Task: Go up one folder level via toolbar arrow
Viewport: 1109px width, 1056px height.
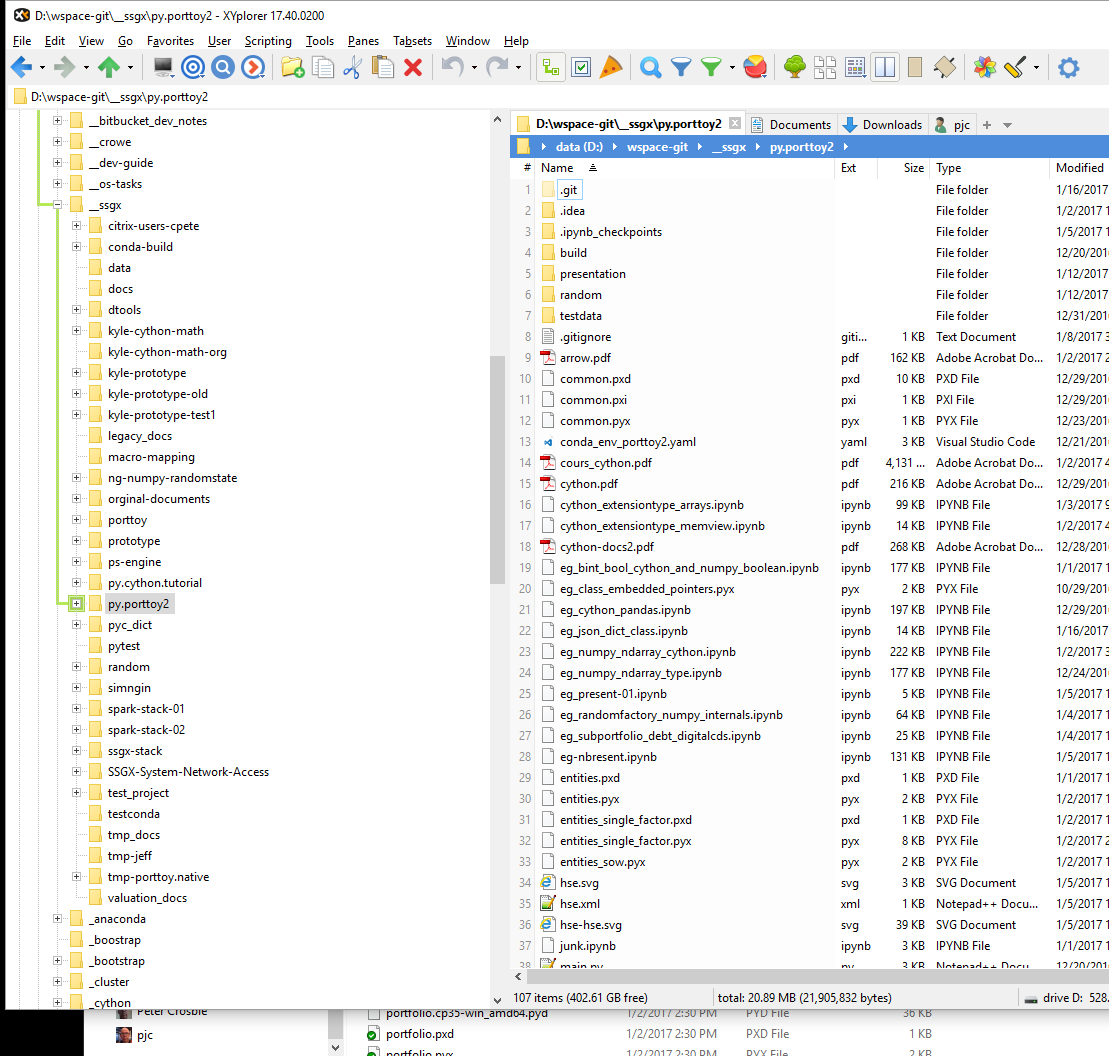Action: tap(109, 68)
